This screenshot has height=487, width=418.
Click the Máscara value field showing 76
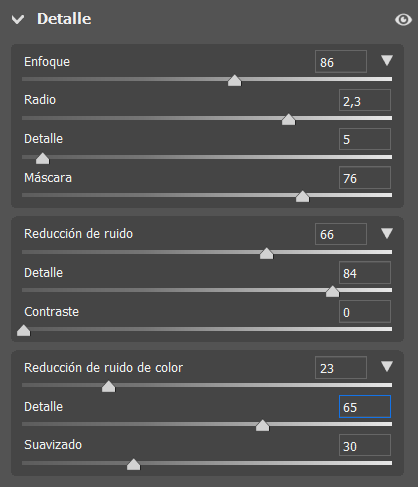pyautogui.click(x=365, y=178)
